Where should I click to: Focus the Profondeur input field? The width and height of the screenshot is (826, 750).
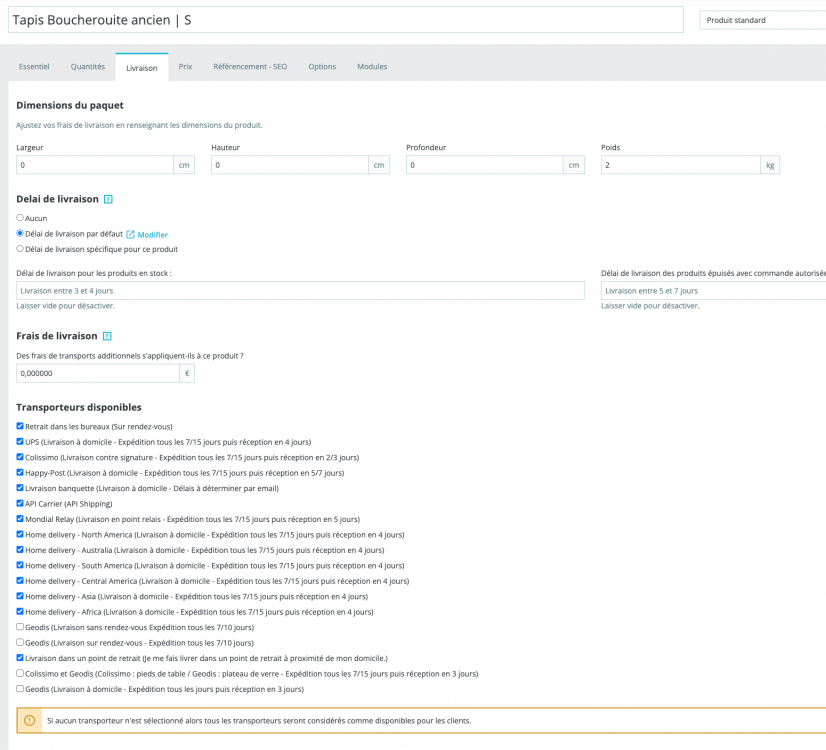click(485, 165)
